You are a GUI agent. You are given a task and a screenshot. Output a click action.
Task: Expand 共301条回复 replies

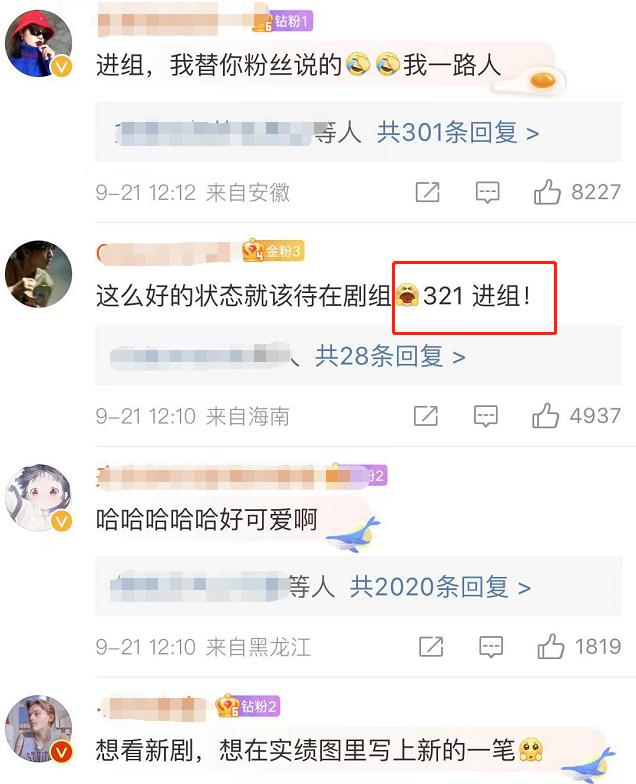point(458,132)
